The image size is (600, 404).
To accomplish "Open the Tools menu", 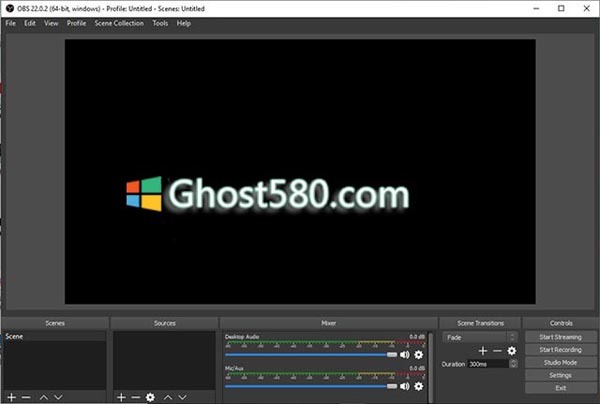I will (x=160, y=23).
